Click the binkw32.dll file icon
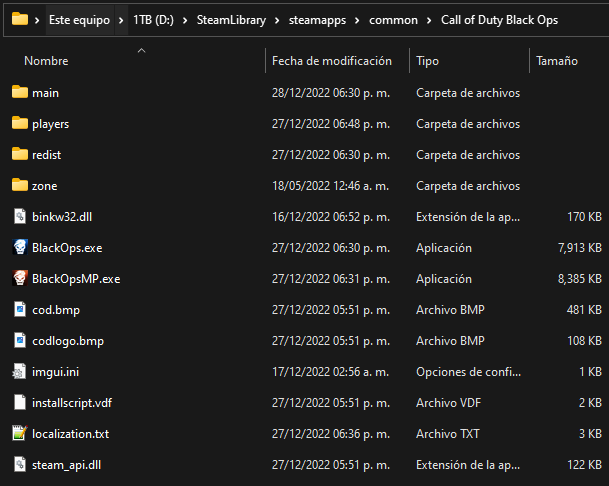 (x=20, y=216)
